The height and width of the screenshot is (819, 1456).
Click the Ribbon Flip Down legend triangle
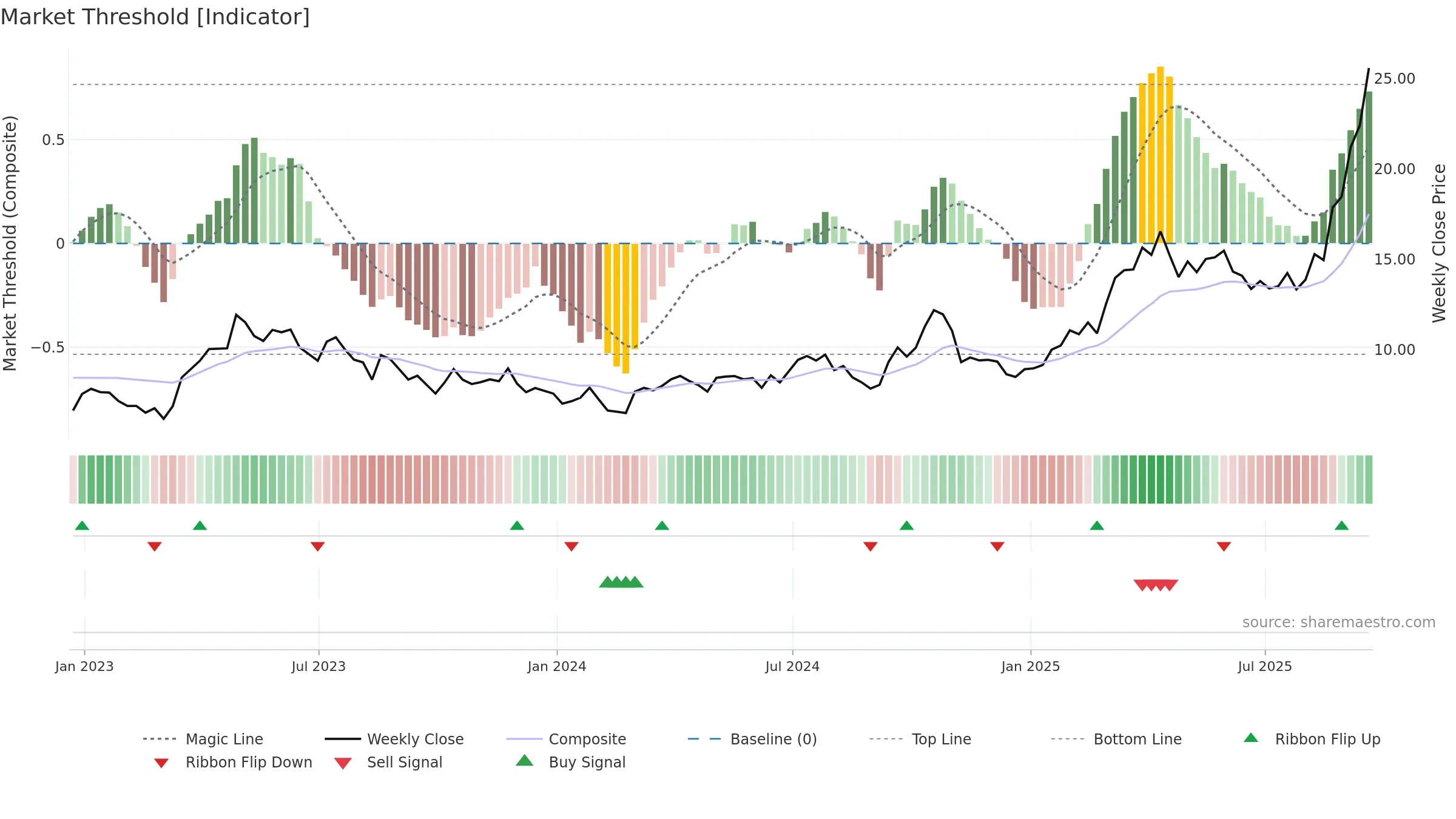(161, 763)
